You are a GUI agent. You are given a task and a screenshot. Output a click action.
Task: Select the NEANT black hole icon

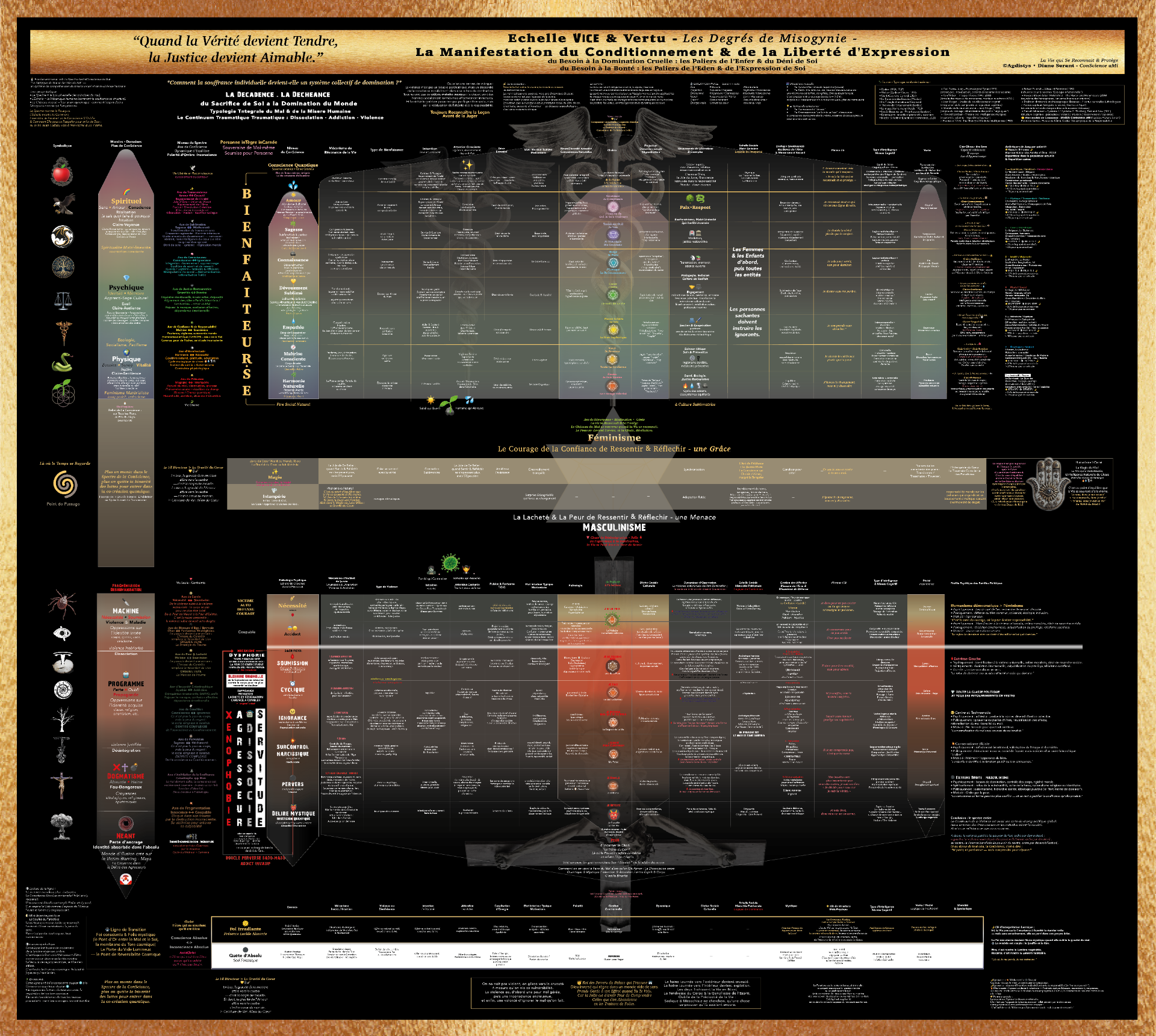click(126, 824)
